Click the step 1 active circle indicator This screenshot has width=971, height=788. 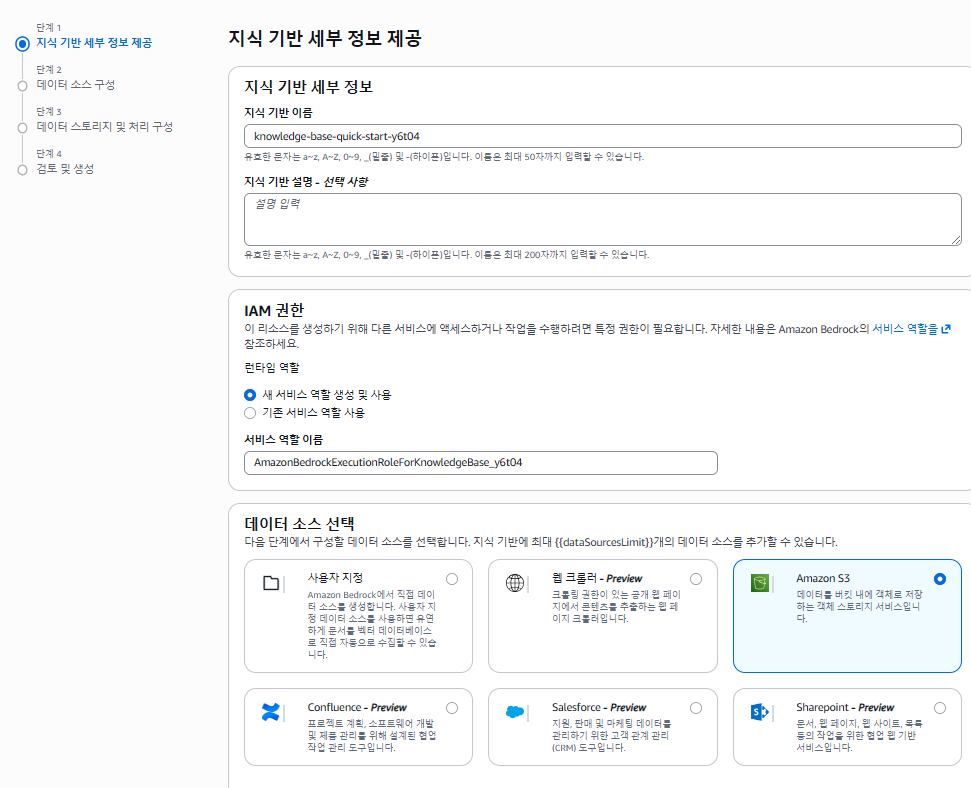(22, 43)
